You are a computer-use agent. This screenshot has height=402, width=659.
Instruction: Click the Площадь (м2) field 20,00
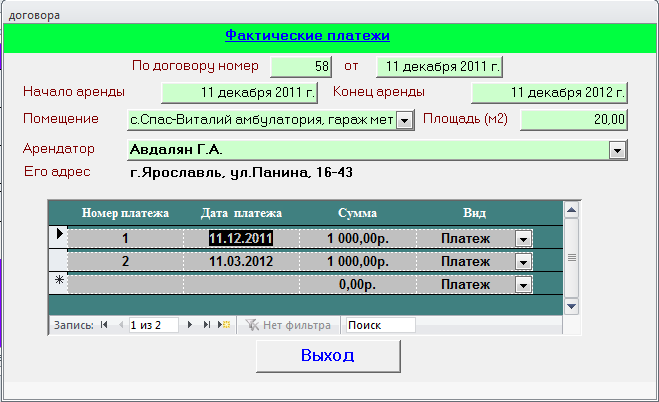[574, 120]
